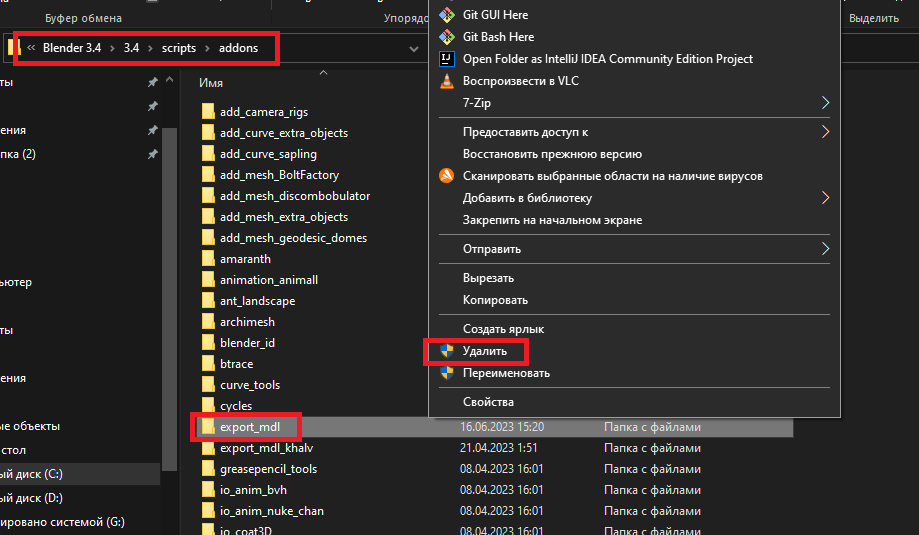Click the folder icon of io_anim_bvh
The width and height of the screenshot is (919, 535).
click(x=208, y=490)
